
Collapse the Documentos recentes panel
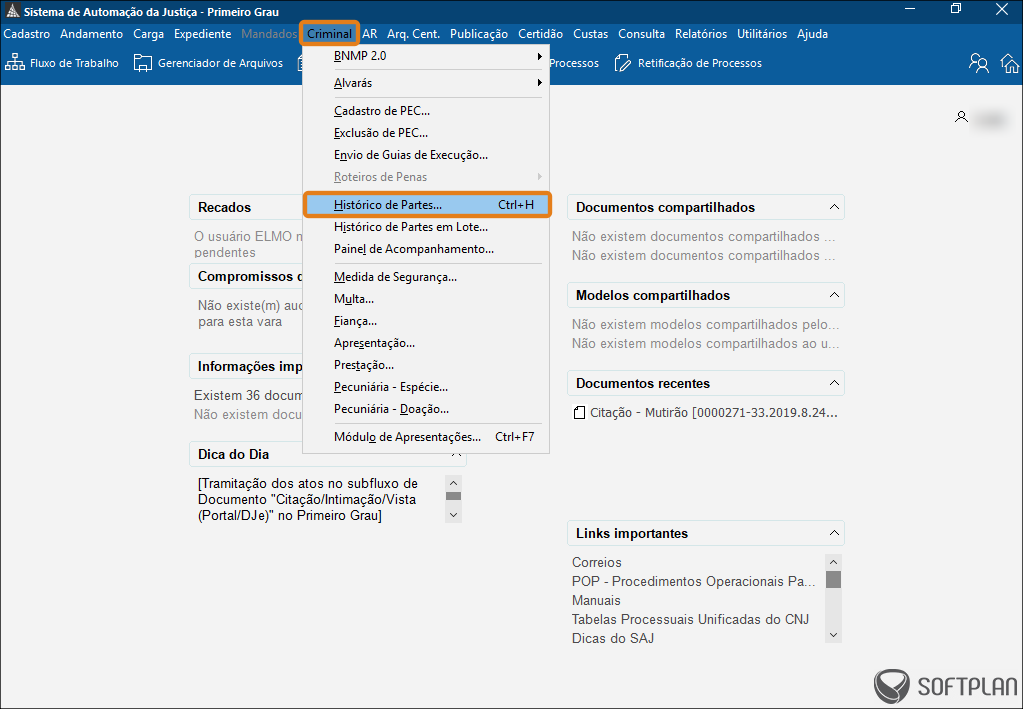click(834, 383)
